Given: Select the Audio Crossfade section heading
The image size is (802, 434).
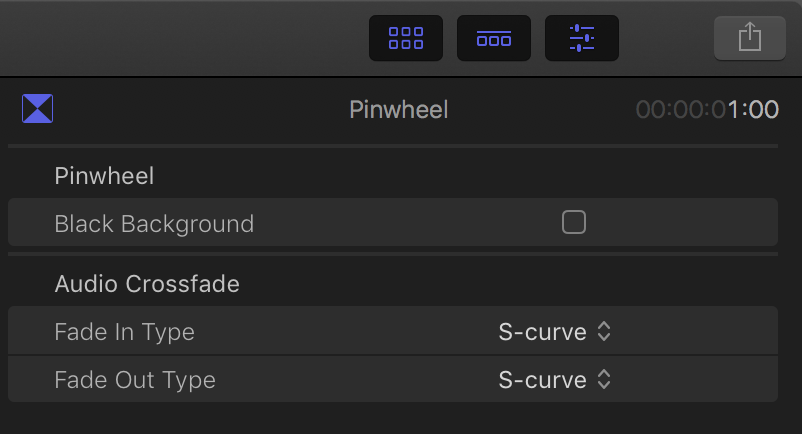Looking at the screenshot, I should pos(147,284).
